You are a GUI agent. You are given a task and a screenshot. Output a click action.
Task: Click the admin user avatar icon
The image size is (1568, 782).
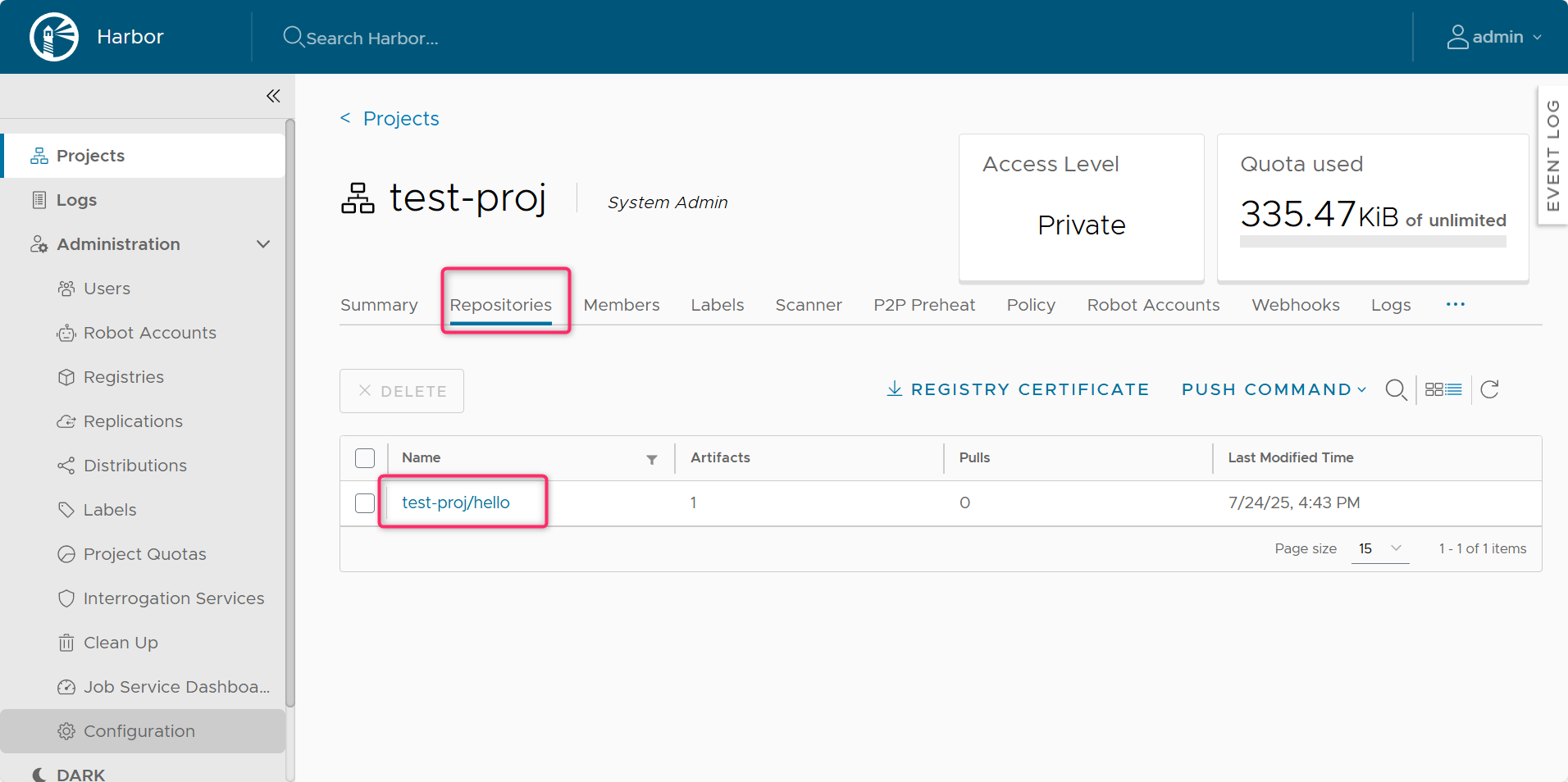tap(1457, 37)
